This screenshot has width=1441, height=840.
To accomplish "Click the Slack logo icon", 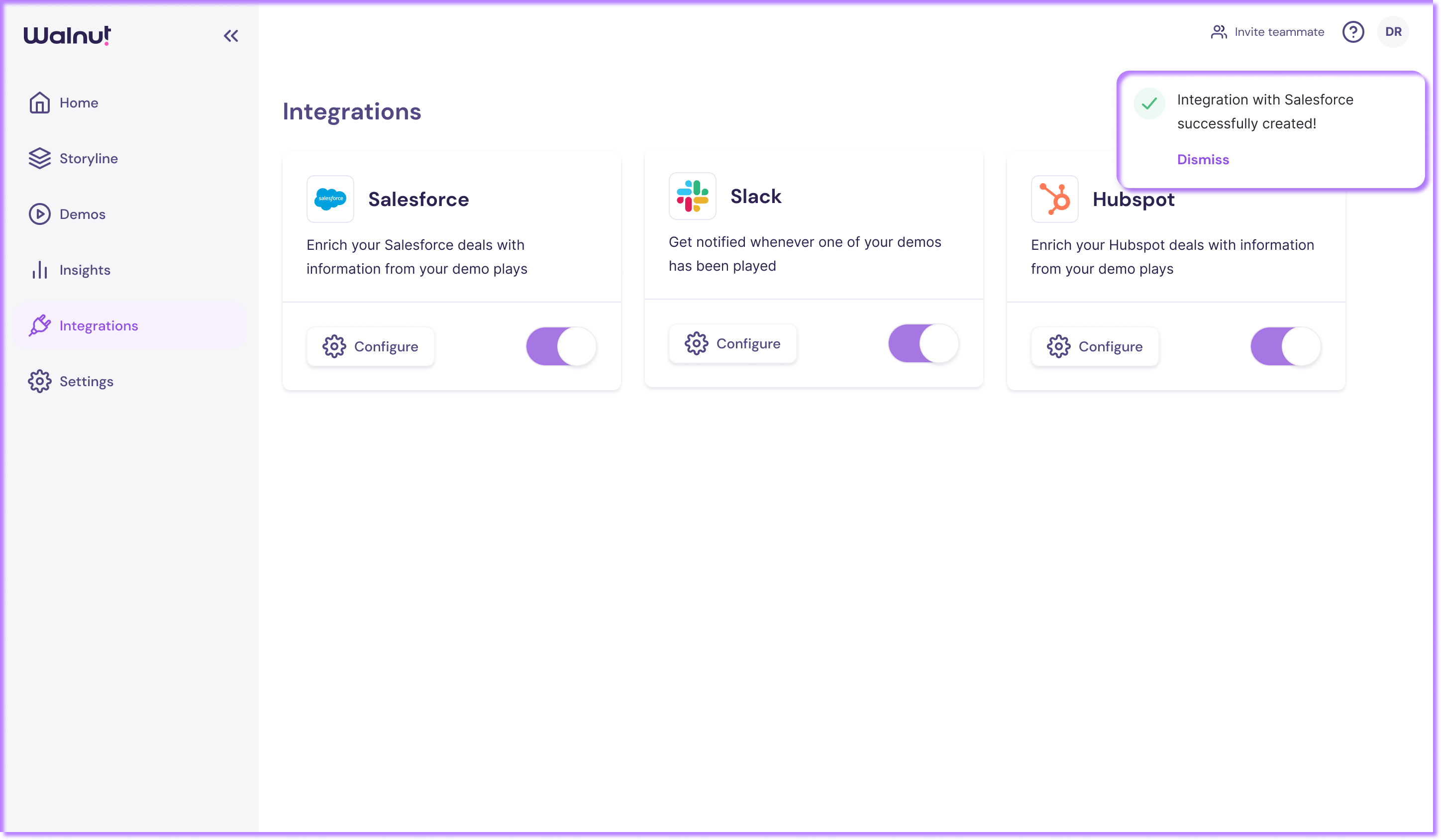I will (x=692, y=196).
